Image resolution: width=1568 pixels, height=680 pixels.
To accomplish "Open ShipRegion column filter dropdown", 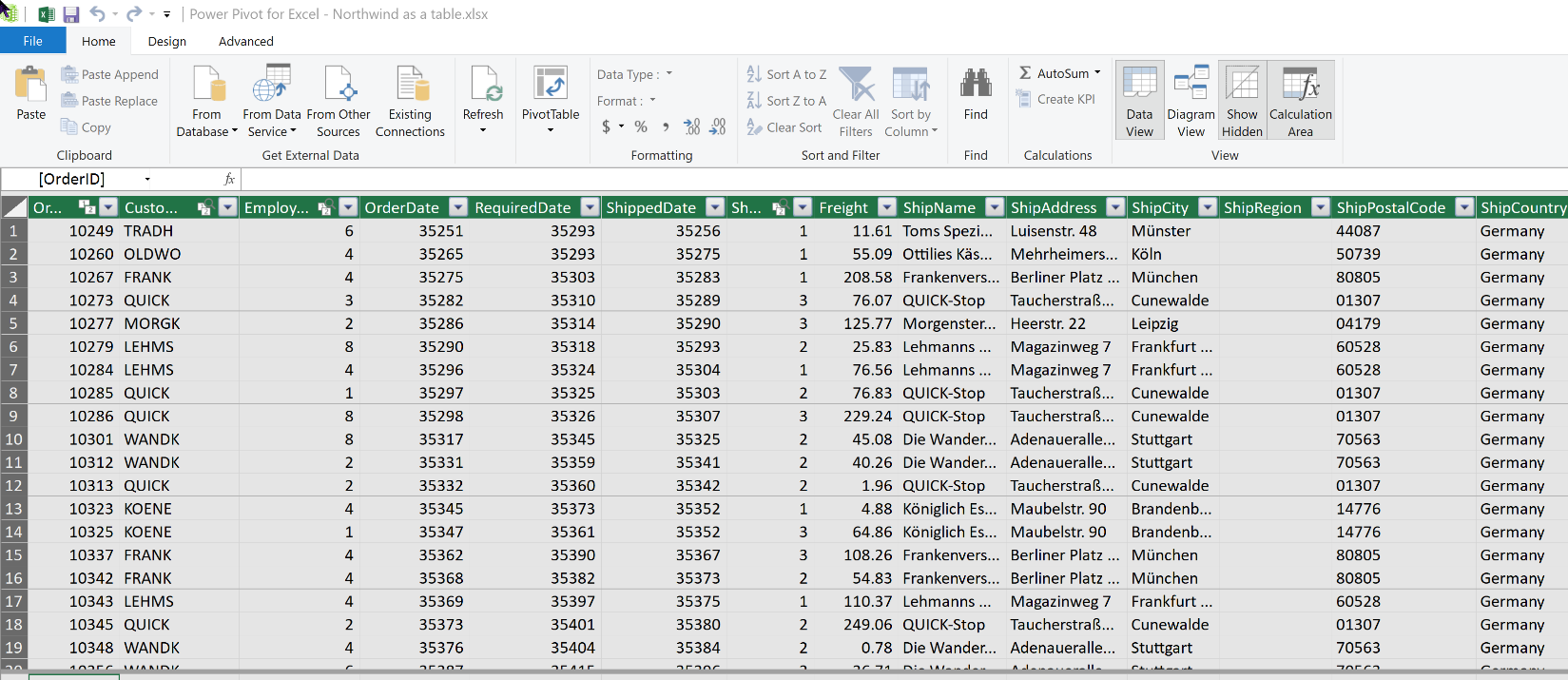I will pyautogui.click(x=1321, y=207).
